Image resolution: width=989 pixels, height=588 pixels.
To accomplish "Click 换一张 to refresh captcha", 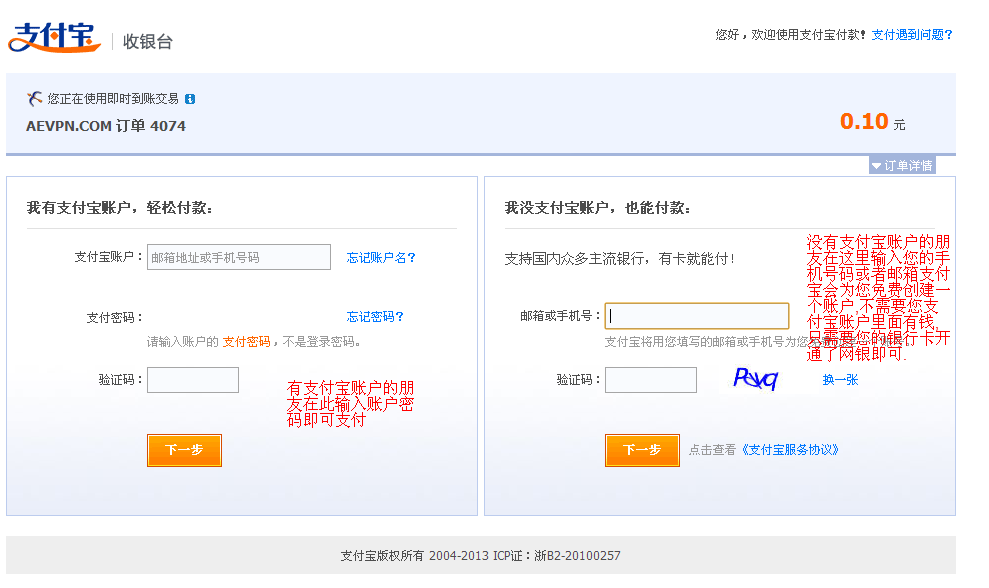I will (840, 380).
